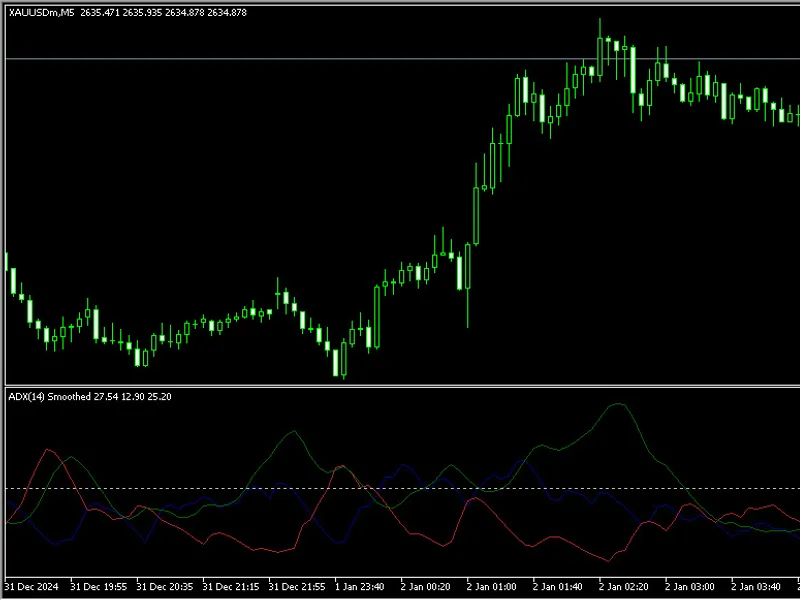Click the dashed ADX threshold level line
The image size is (800, 600).
403,489
